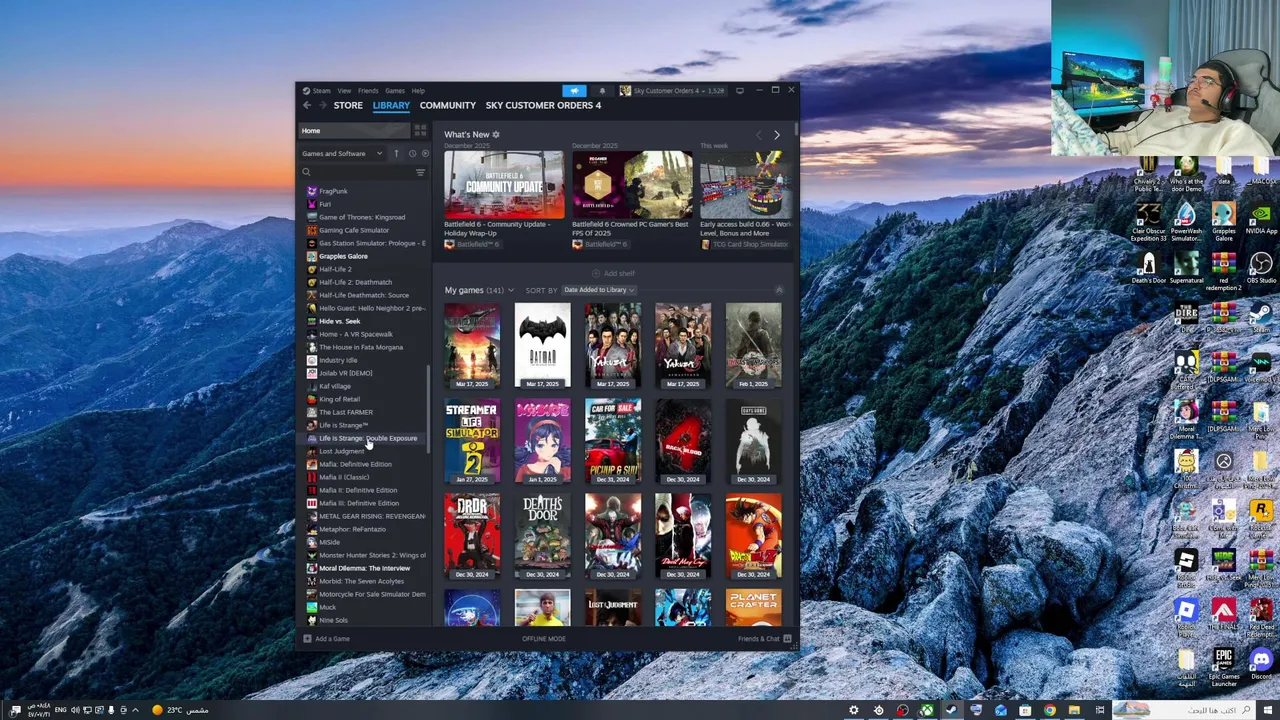Open the Steam menu
This screenshot has width=1280, height=720.
coord(317,91)
